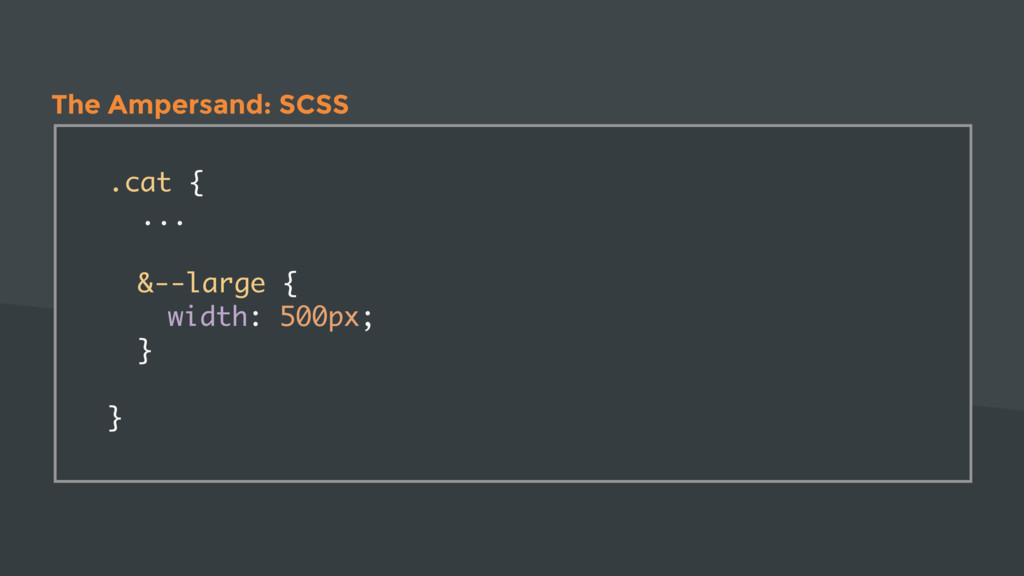
Task: Click the word "The" in the heading
Action: pos(76,104)
